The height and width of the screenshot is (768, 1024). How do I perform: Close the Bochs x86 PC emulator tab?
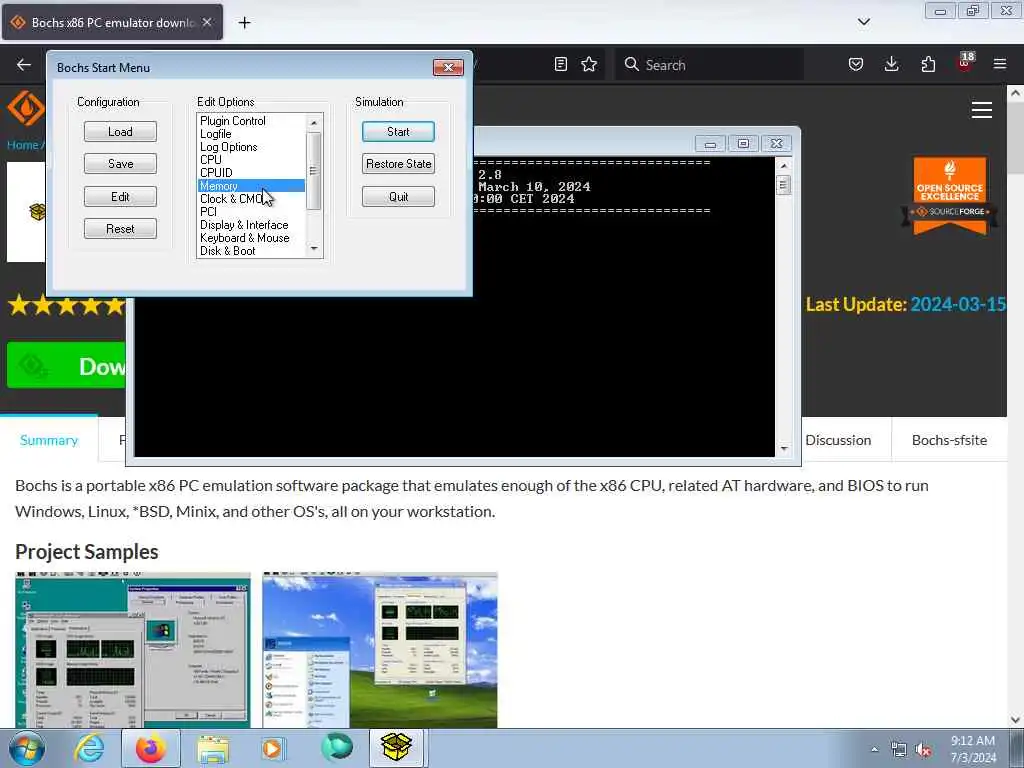point(207,22)
